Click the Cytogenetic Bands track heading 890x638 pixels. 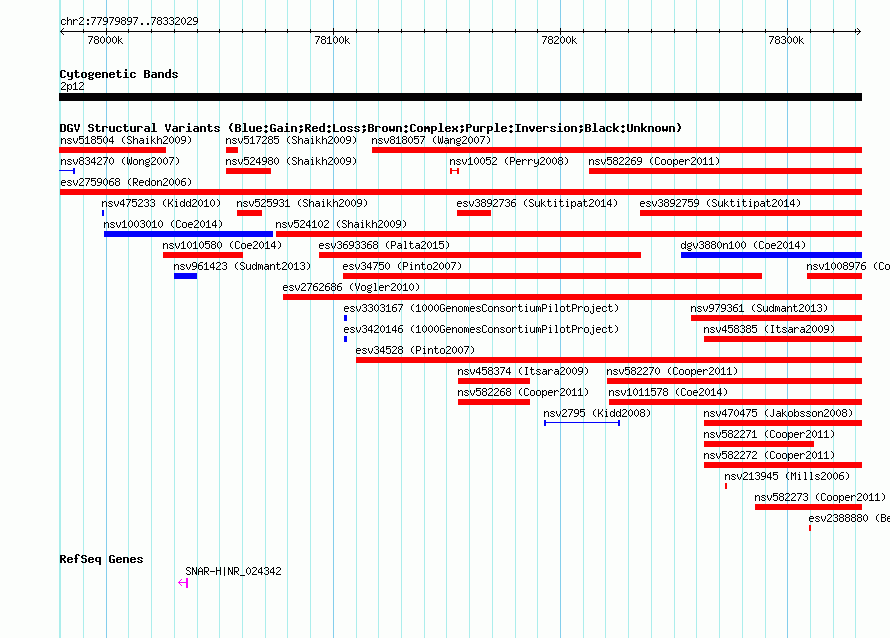119,74
